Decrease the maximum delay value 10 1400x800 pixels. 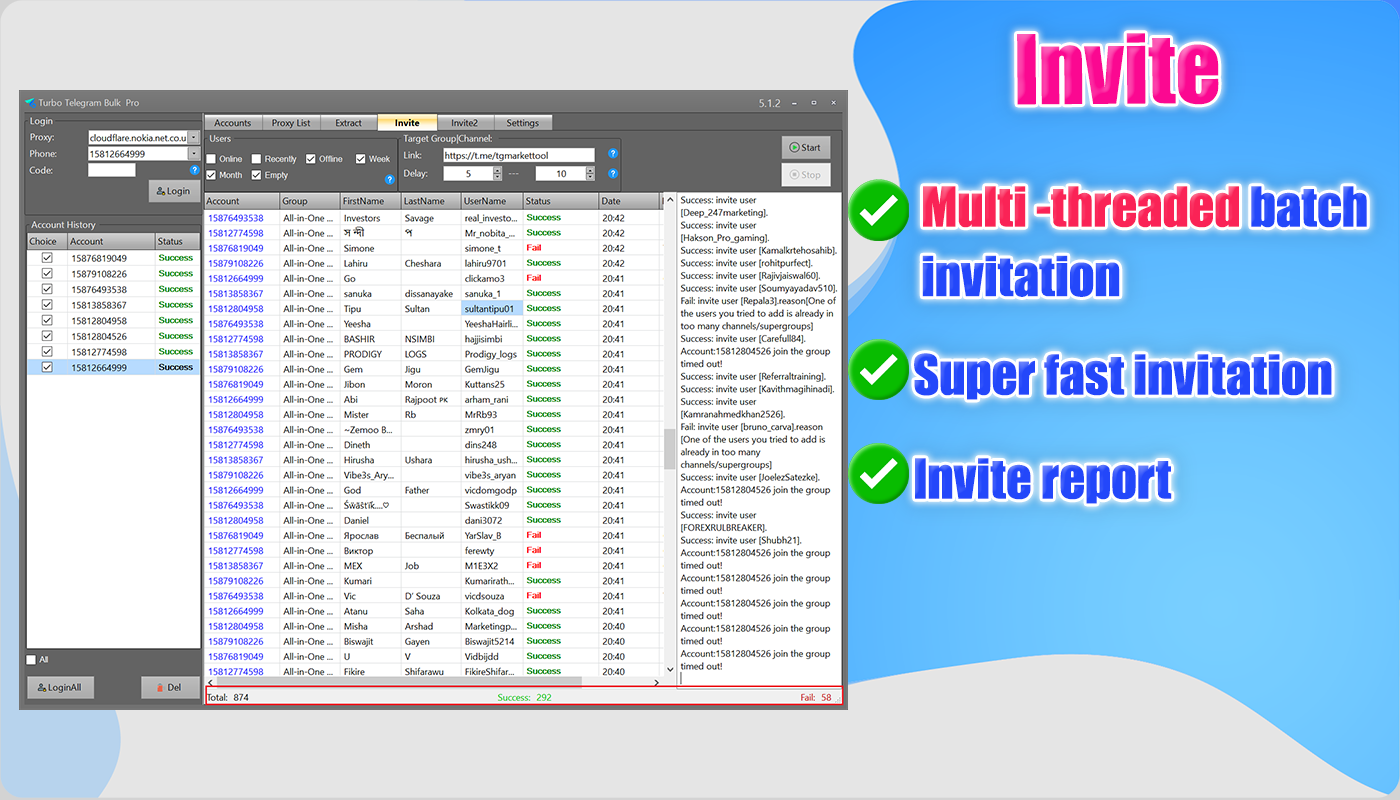590,177
